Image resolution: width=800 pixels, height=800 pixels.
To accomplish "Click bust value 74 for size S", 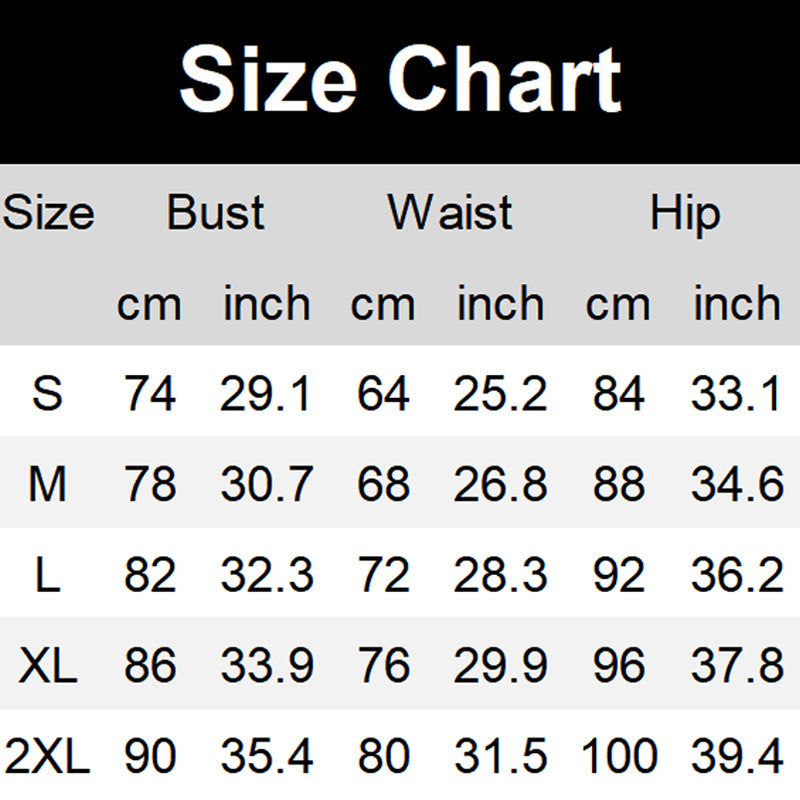I will tap(150, 393).
